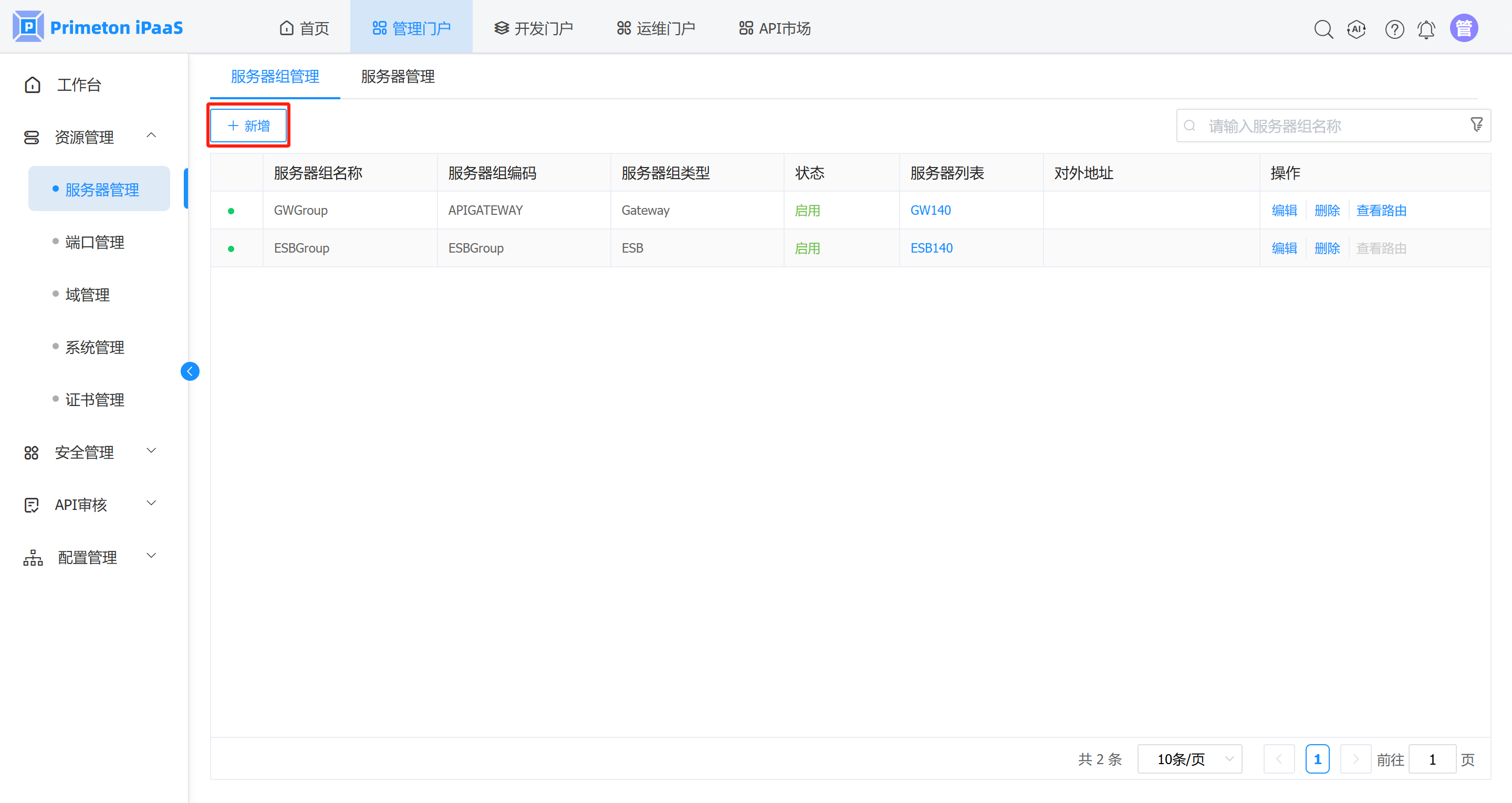Expand the 安全管理 section

[x=151, y=452]
